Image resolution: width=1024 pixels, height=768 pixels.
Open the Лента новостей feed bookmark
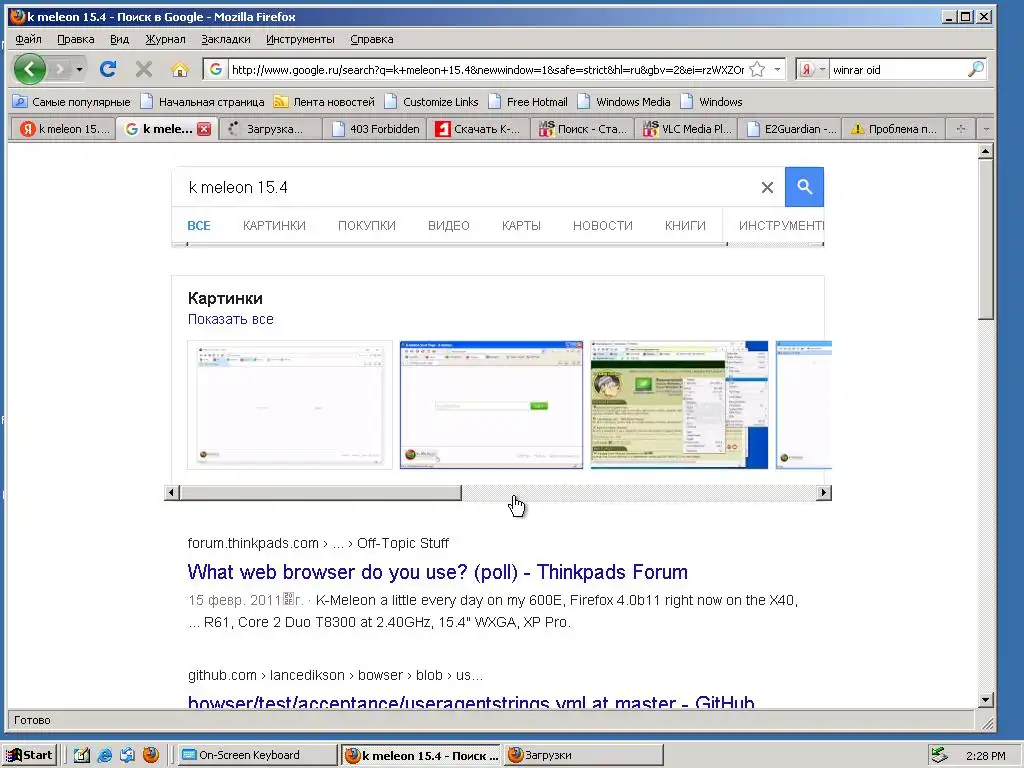pos(325,102)
